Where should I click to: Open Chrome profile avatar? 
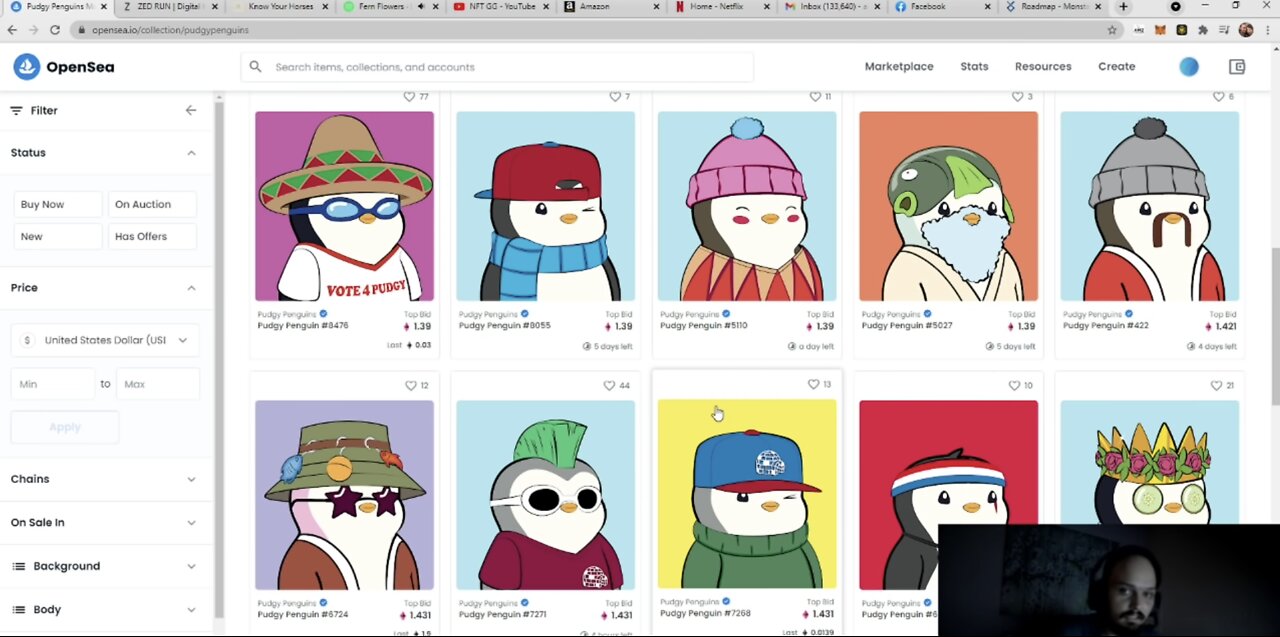(x=1245, y=30)
